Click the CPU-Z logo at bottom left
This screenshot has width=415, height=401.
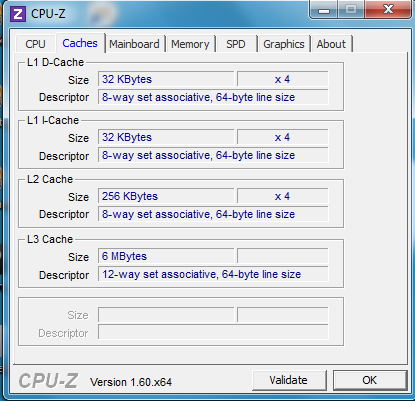(x=48, y=381)
